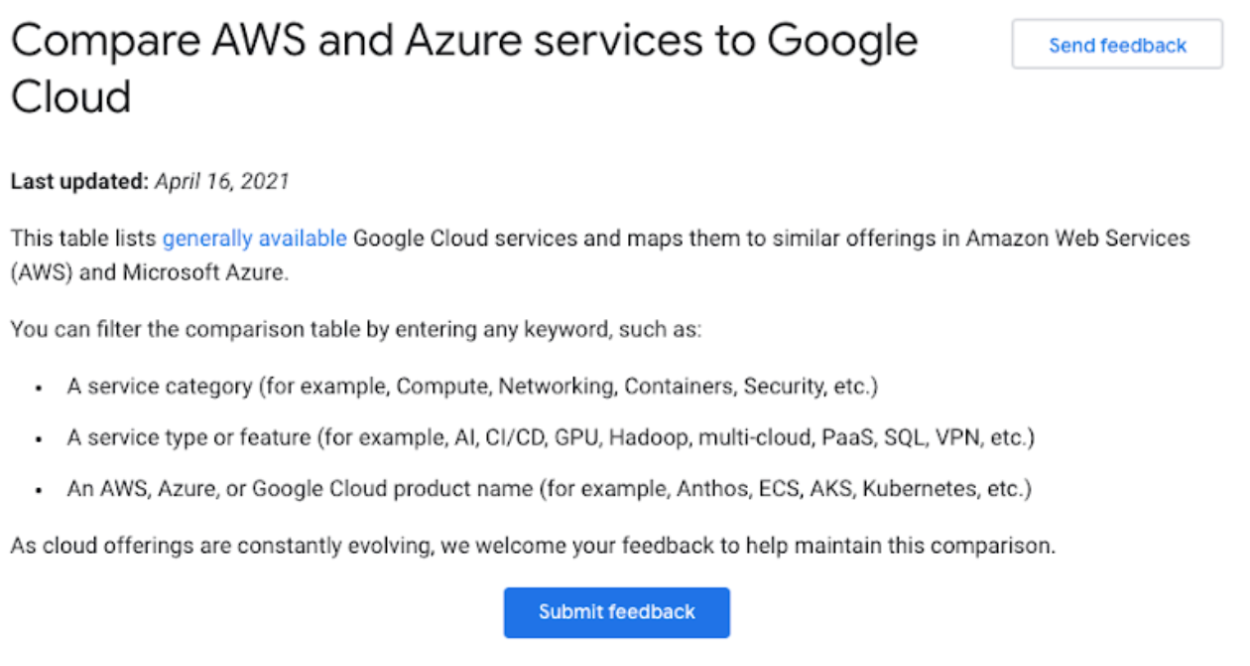Click the filter comparison table sentence

356,330
